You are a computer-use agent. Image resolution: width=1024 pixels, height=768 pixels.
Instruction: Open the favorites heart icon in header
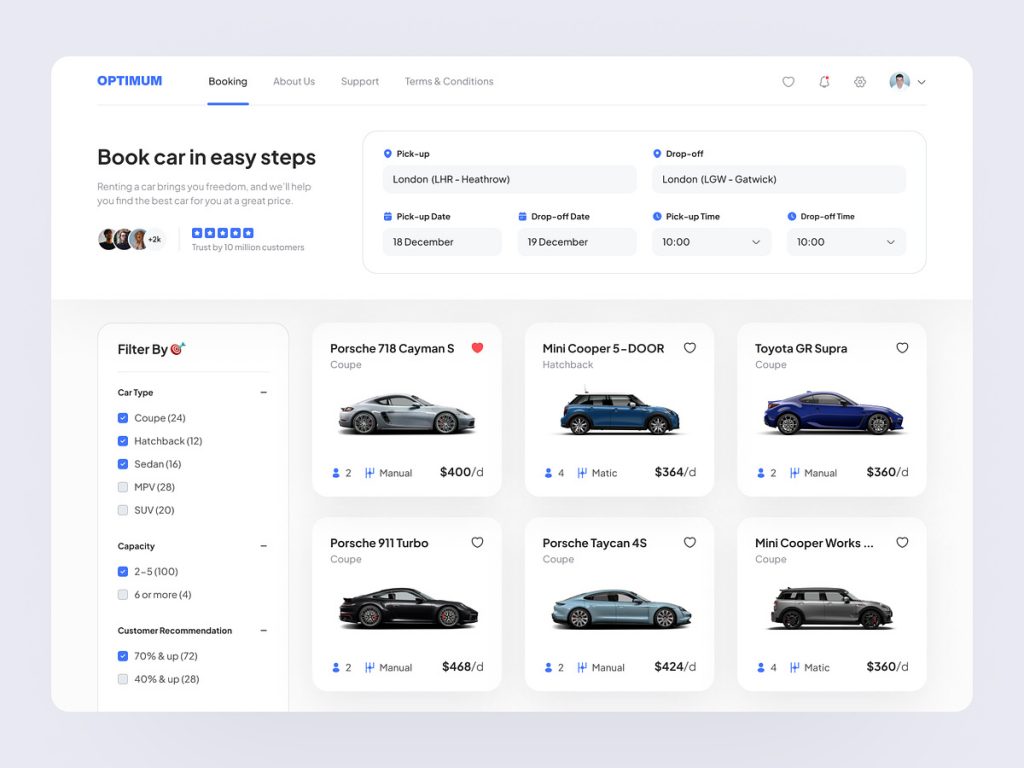(788, 82)
